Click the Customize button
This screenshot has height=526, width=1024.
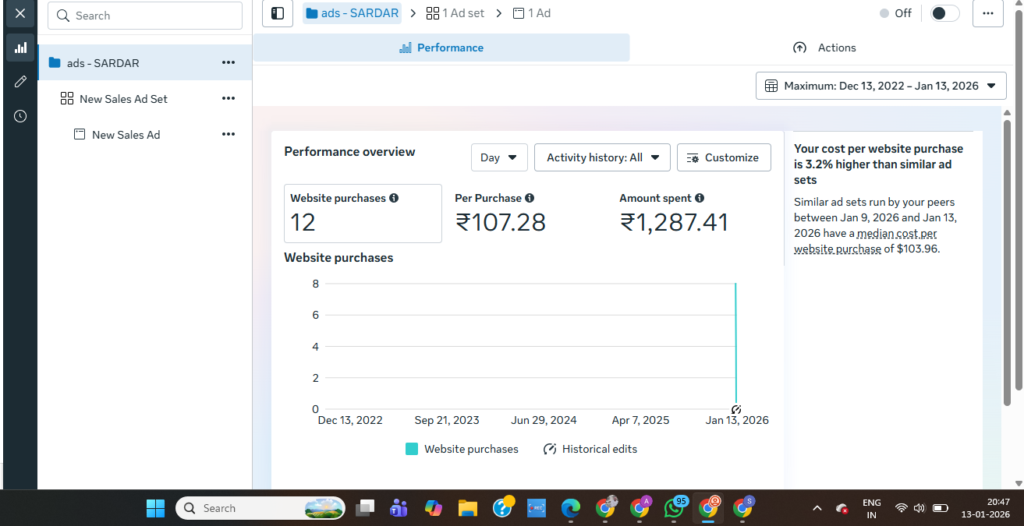(x=724, y=157)
